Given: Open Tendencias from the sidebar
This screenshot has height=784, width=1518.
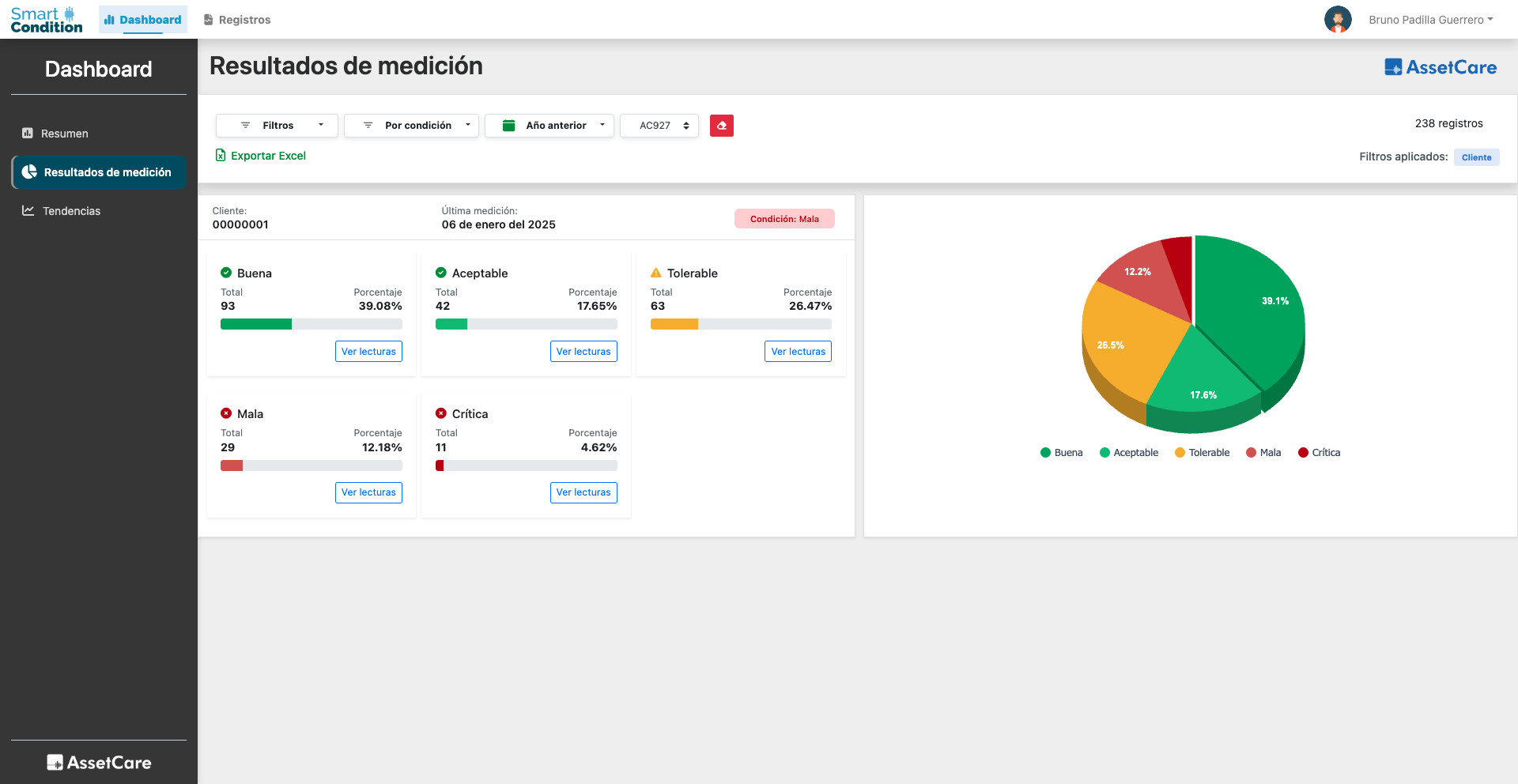Looking at the screenshot, I should point(72,211).
